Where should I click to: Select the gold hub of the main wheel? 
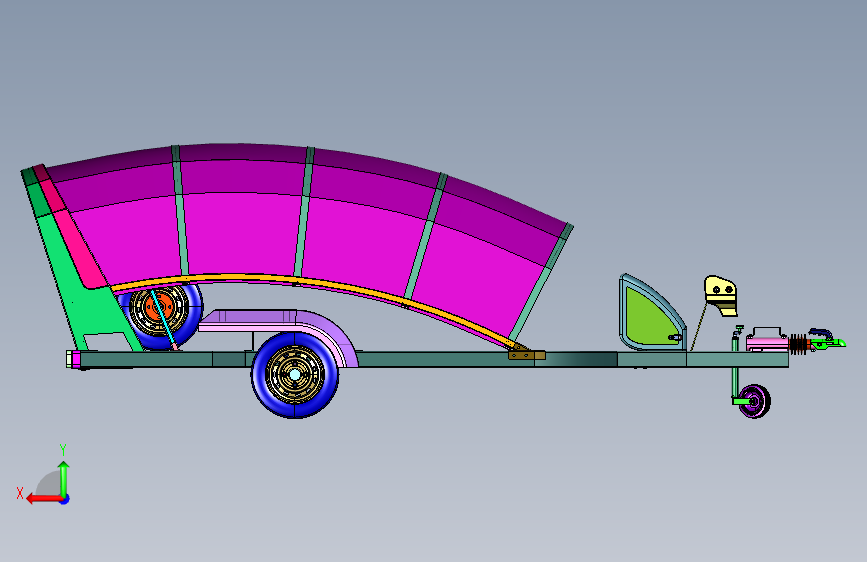click(295, 375)
